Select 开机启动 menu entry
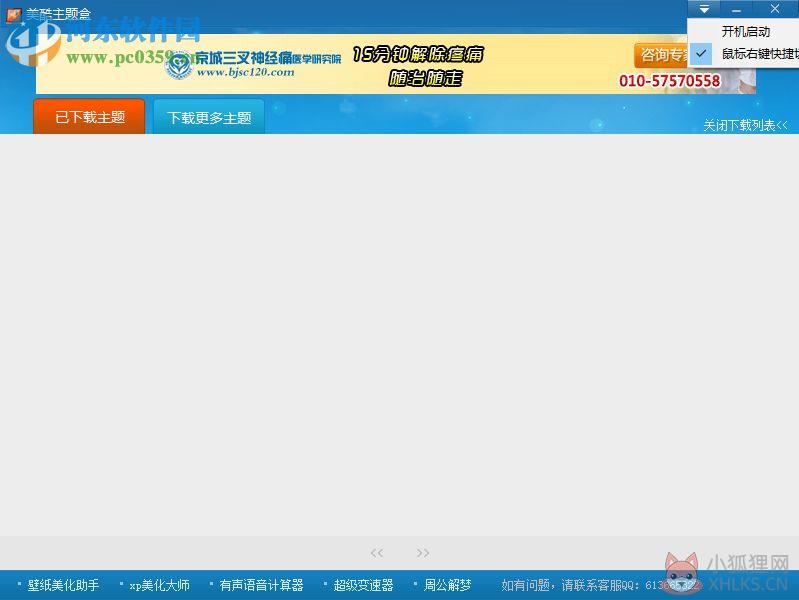The width and height of the screenshot is (799, 600). point(744,32)
